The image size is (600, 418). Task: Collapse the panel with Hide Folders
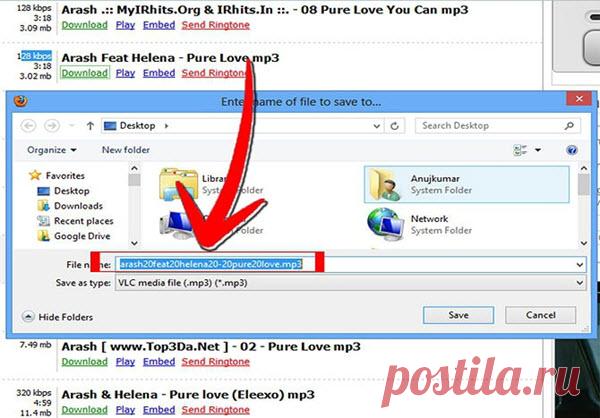tap(60, 315)
